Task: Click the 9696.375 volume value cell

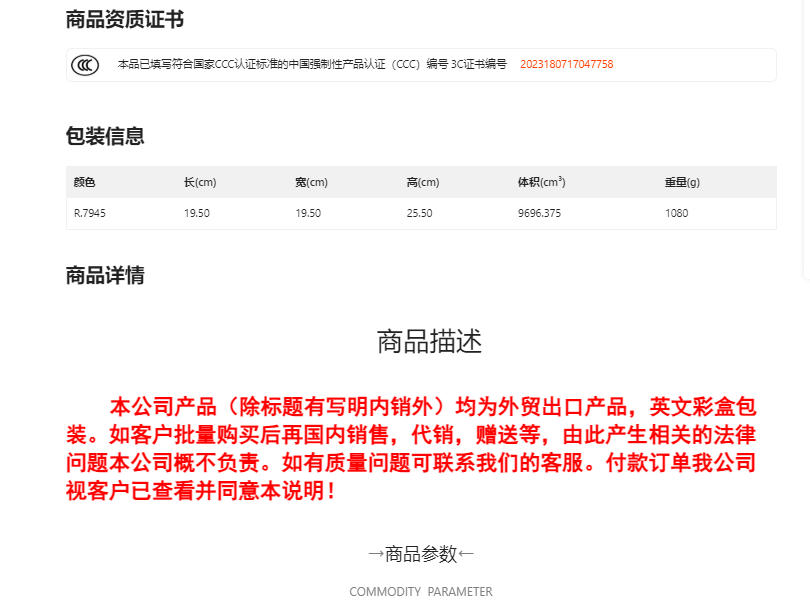Action: [539, 213]
